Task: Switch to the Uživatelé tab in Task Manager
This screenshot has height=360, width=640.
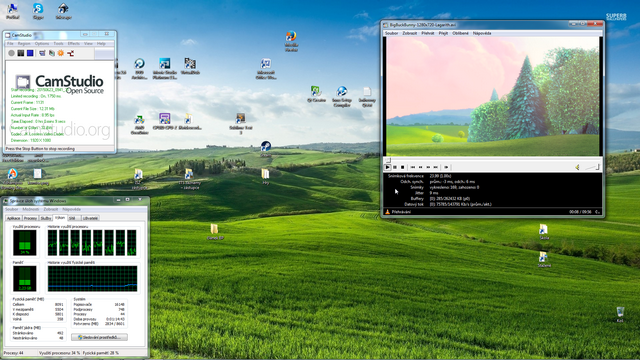Action: click(x=90, y=218)
